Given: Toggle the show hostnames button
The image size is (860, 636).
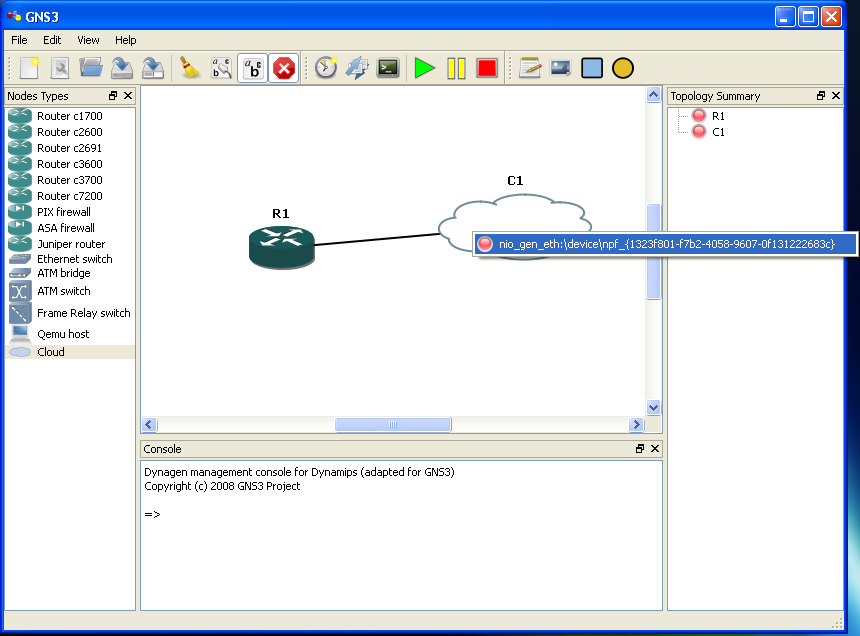Looking at the screenshot, I should coord(253,69).
